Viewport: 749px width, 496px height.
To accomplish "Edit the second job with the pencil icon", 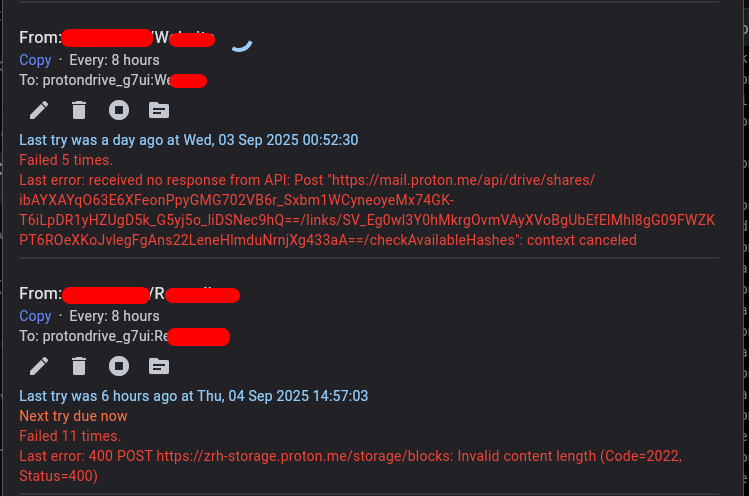I will point(38,366).
